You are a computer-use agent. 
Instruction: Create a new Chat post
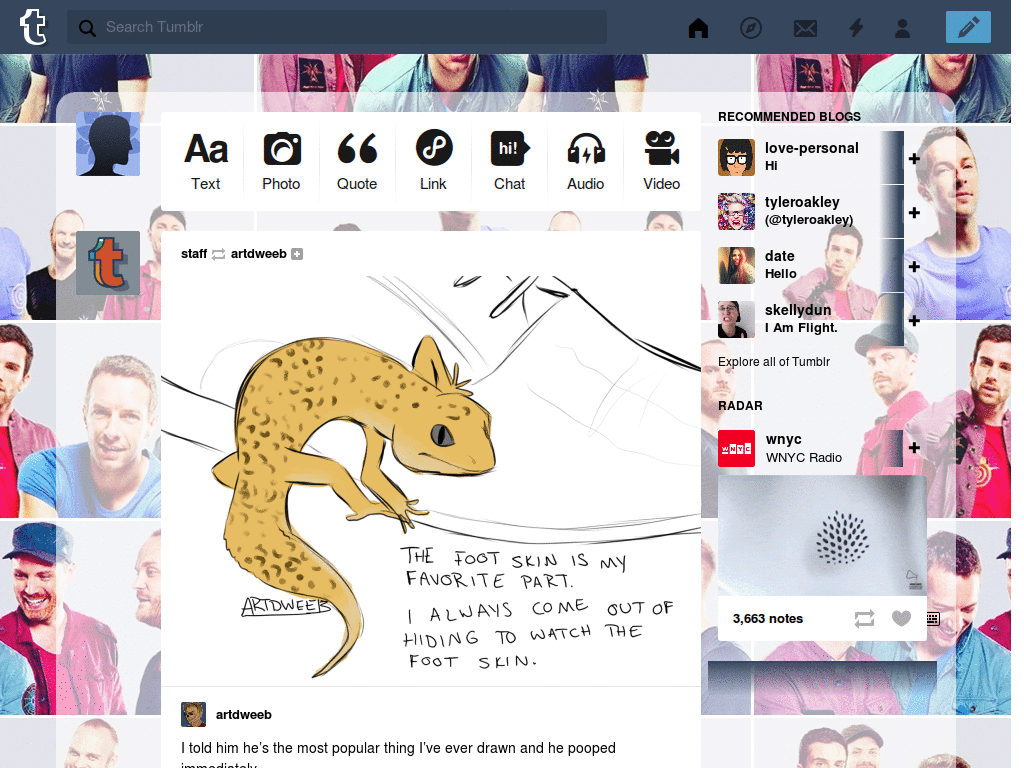click(509, 161)
